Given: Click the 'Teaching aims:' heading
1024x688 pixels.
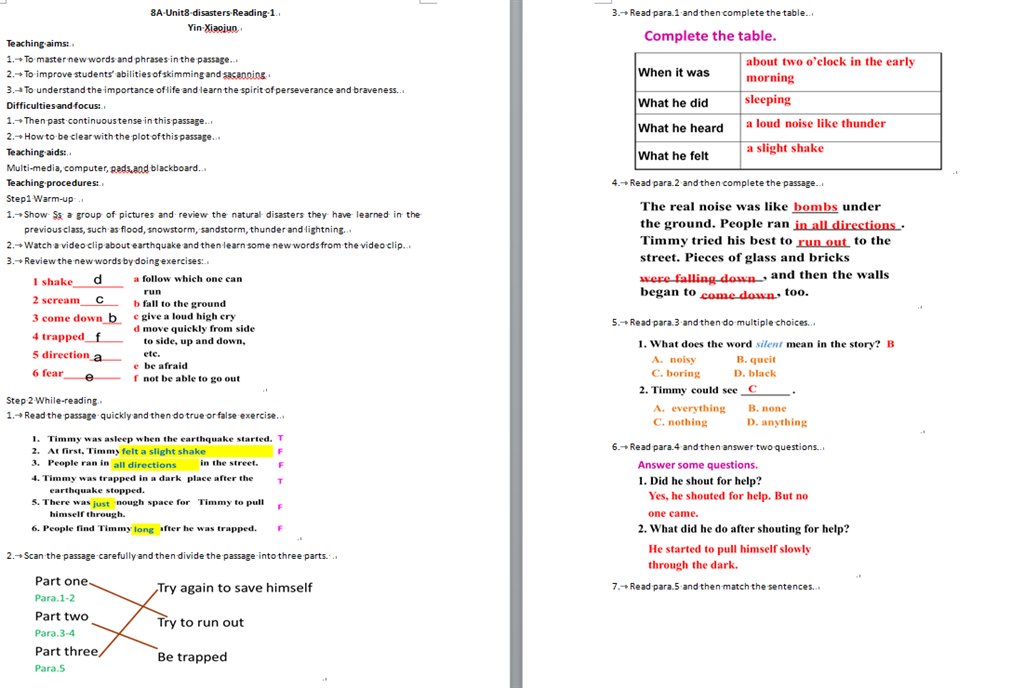Looking at the screenshot, I should coord(38,44).
